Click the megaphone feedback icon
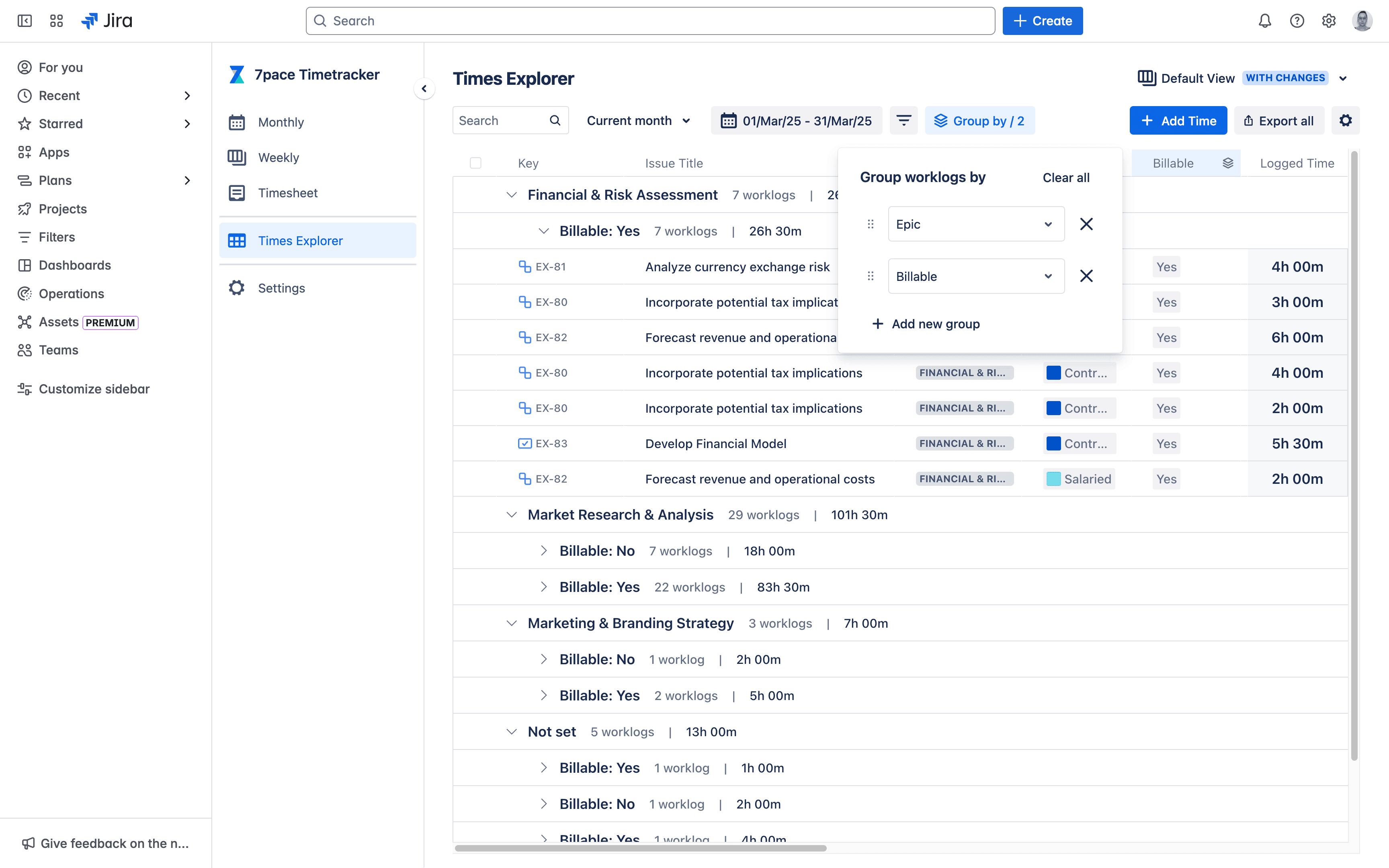Screen dimensions: 1389x868 28,843
